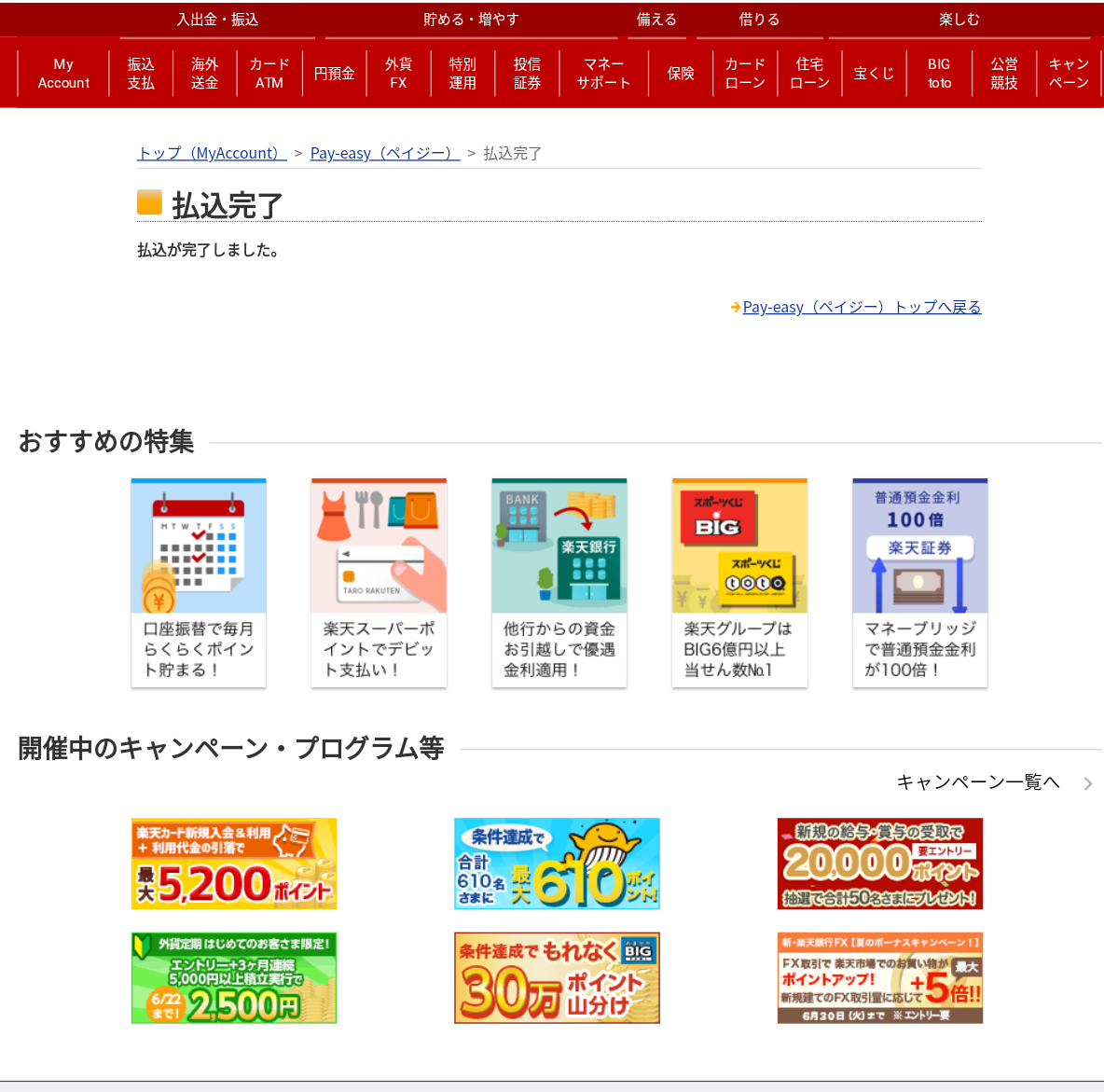Open the 楽天スーパーポイント debit card feature
1104x1092 pixels.
(379, 583)
